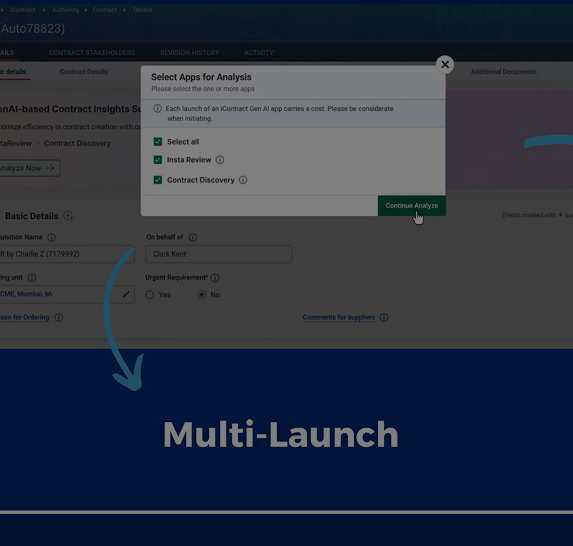Click the Contract Discovery text in insights banner
573x546 pixels.
coord(77,143)
